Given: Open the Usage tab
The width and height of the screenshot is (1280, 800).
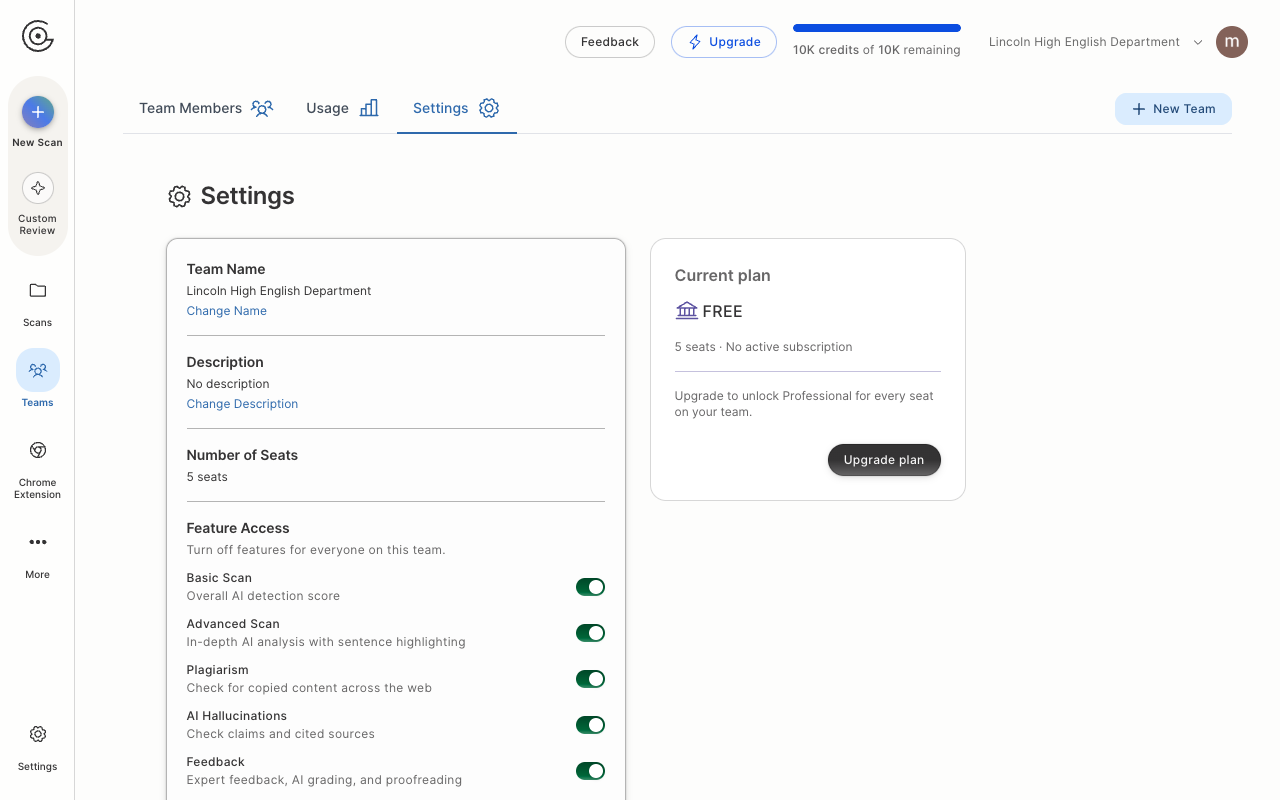Looking at the screenshot, I should pos(343,108).
